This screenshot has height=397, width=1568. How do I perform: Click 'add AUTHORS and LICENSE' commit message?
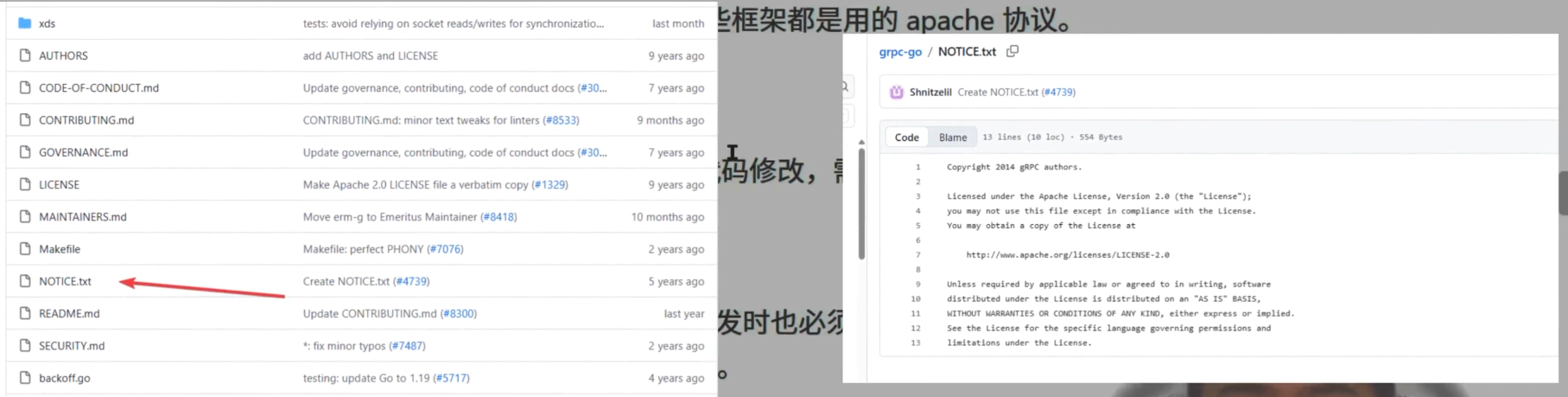(371, 55)
